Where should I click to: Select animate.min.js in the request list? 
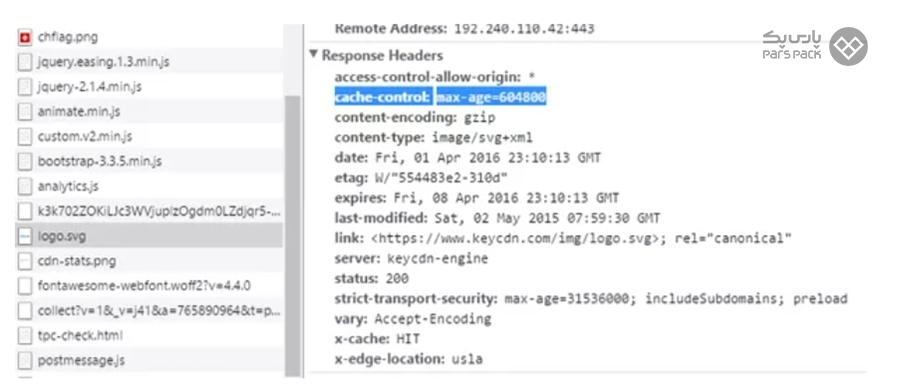[x=79, y=111]
